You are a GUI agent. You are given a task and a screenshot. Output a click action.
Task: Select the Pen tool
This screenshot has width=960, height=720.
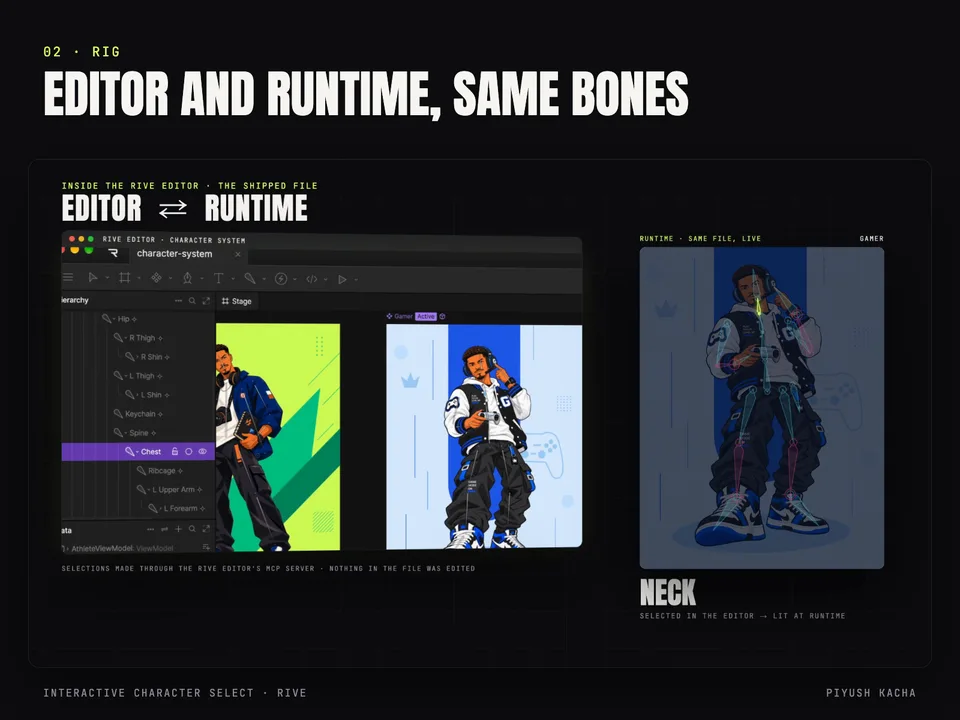tap(187, 279)
